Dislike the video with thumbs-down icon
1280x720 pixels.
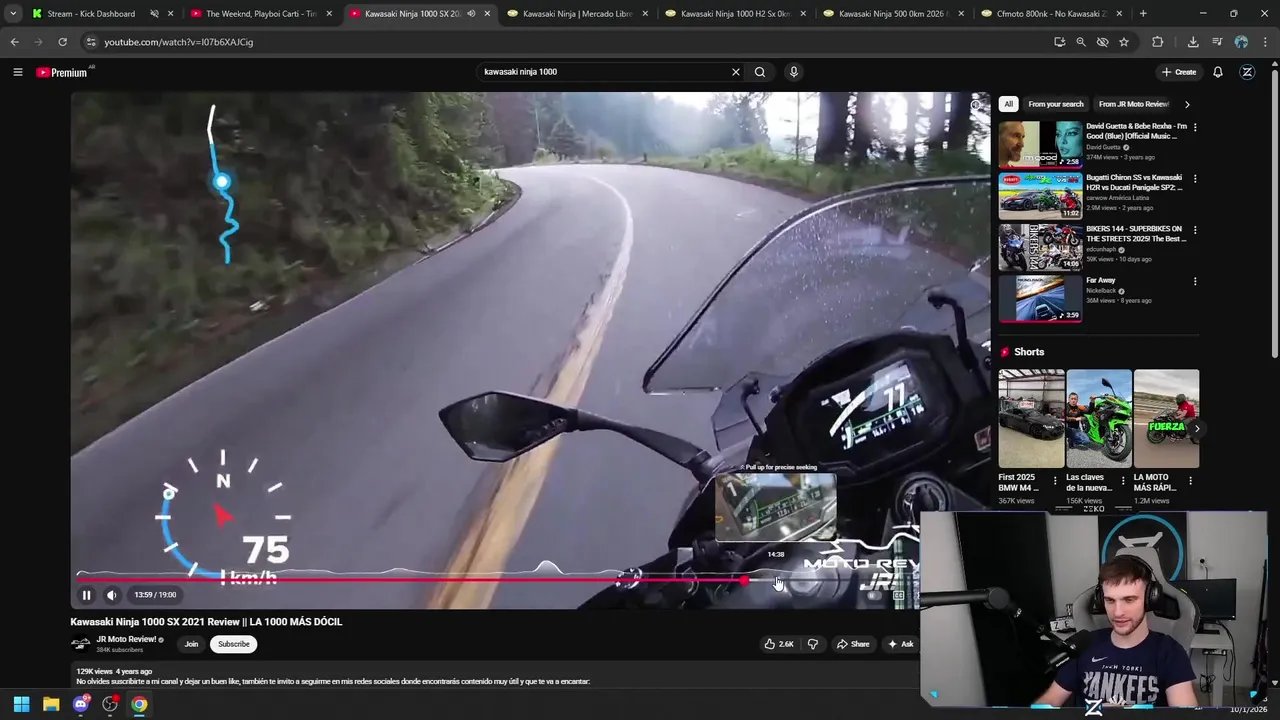(812, 644)
